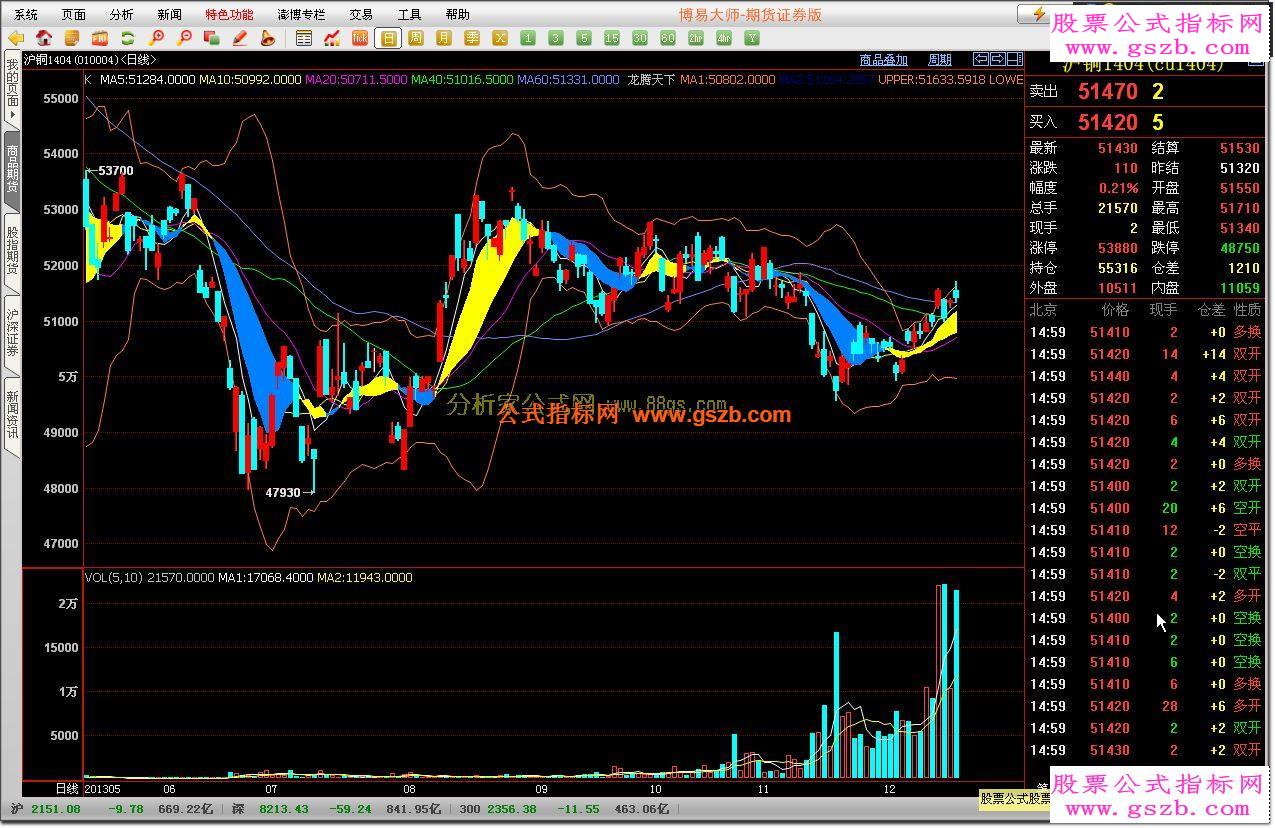Select the 1-minute period button
Viewport: 1275px width, 828px height.
pyautogui.click(x=528, y=38)
